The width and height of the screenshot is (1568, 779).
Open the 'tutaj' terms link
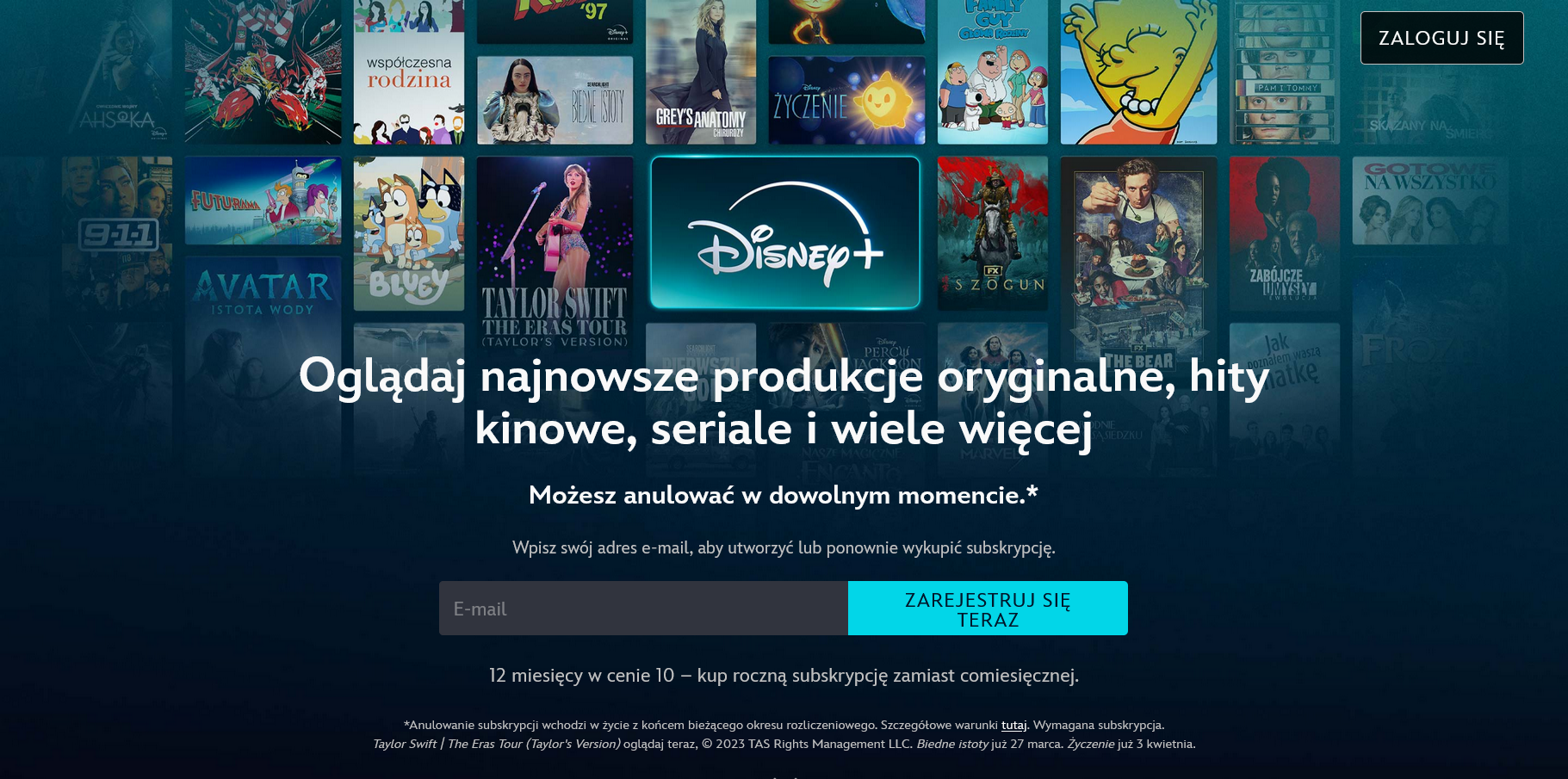click(x=1013, y=725)
